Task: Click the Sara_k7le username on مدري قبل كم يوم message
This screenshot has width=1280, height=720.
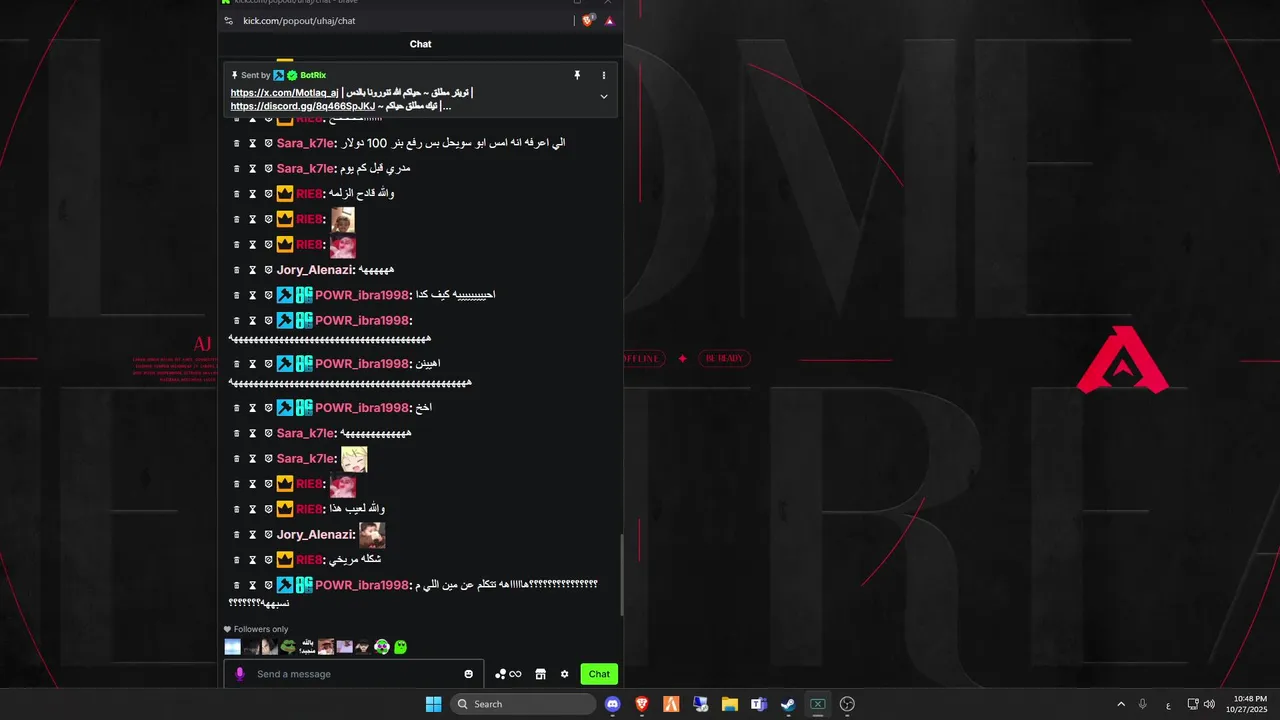Action: coord(305,168)
